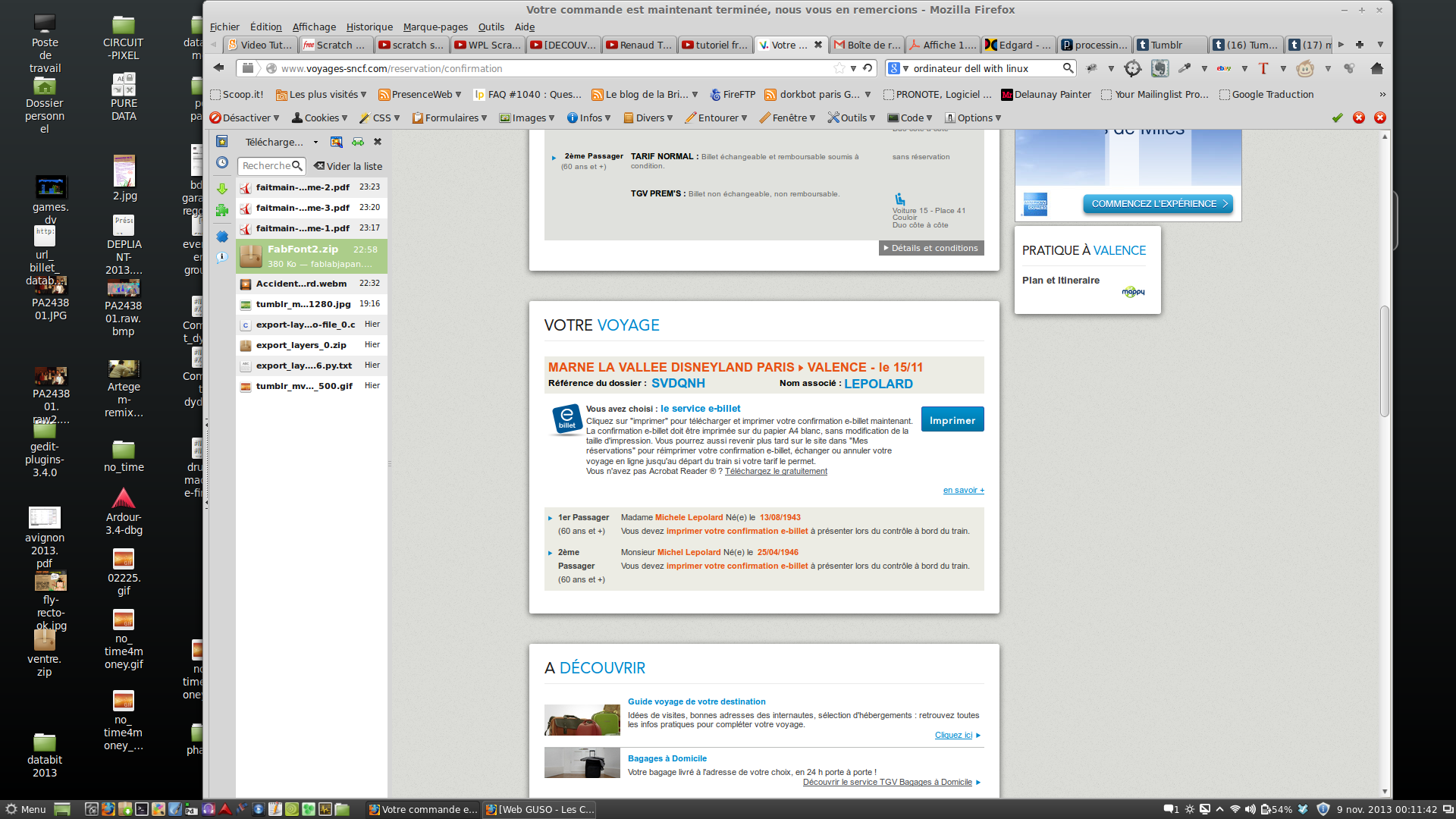Open the Marque-pages menu
This screenshot has height=819, width=1456.
click(435, 27)
